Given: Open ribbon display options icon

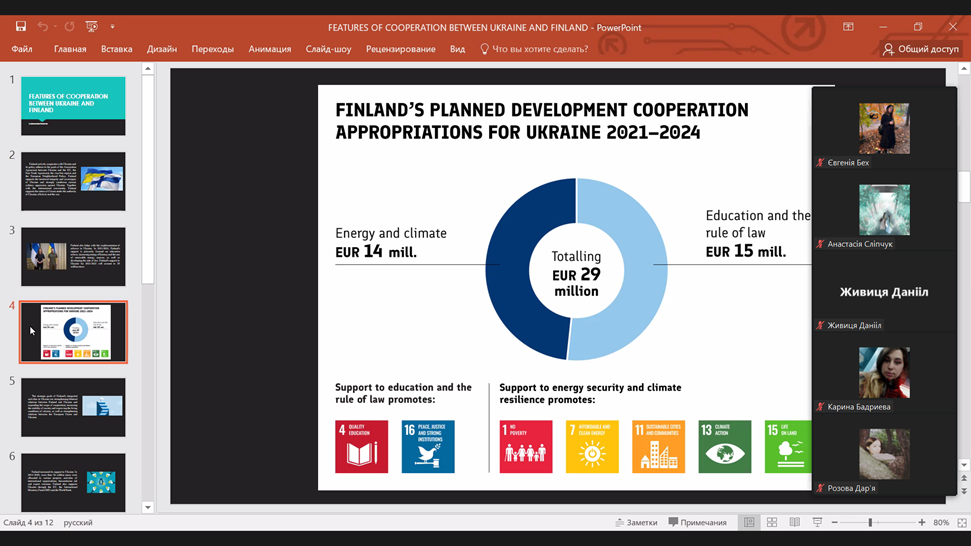Looking at the screenshot, I should point(848,27).
